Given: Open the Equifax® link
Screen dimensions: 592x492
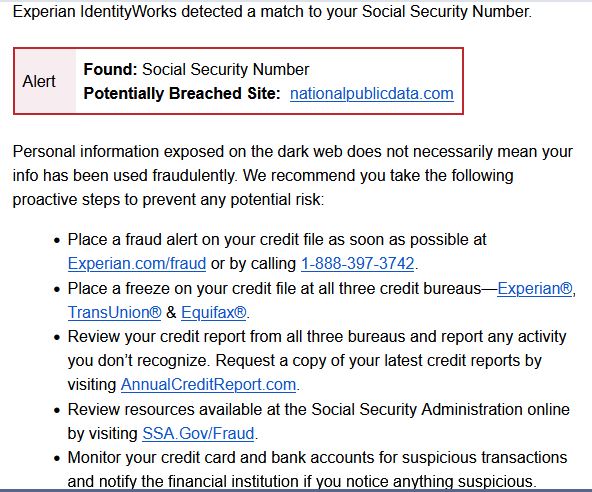Looking at the screenshot, I should 214,312.
